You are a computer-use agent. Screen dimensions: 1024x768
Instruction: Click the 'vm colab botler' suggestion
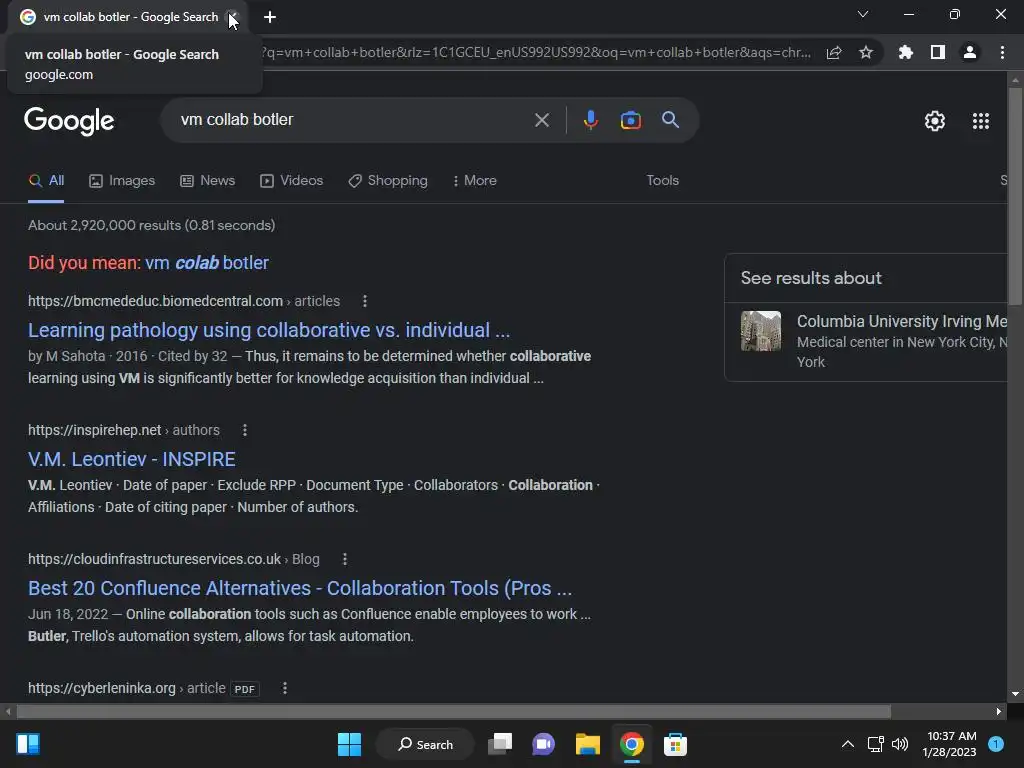[206, 263]
